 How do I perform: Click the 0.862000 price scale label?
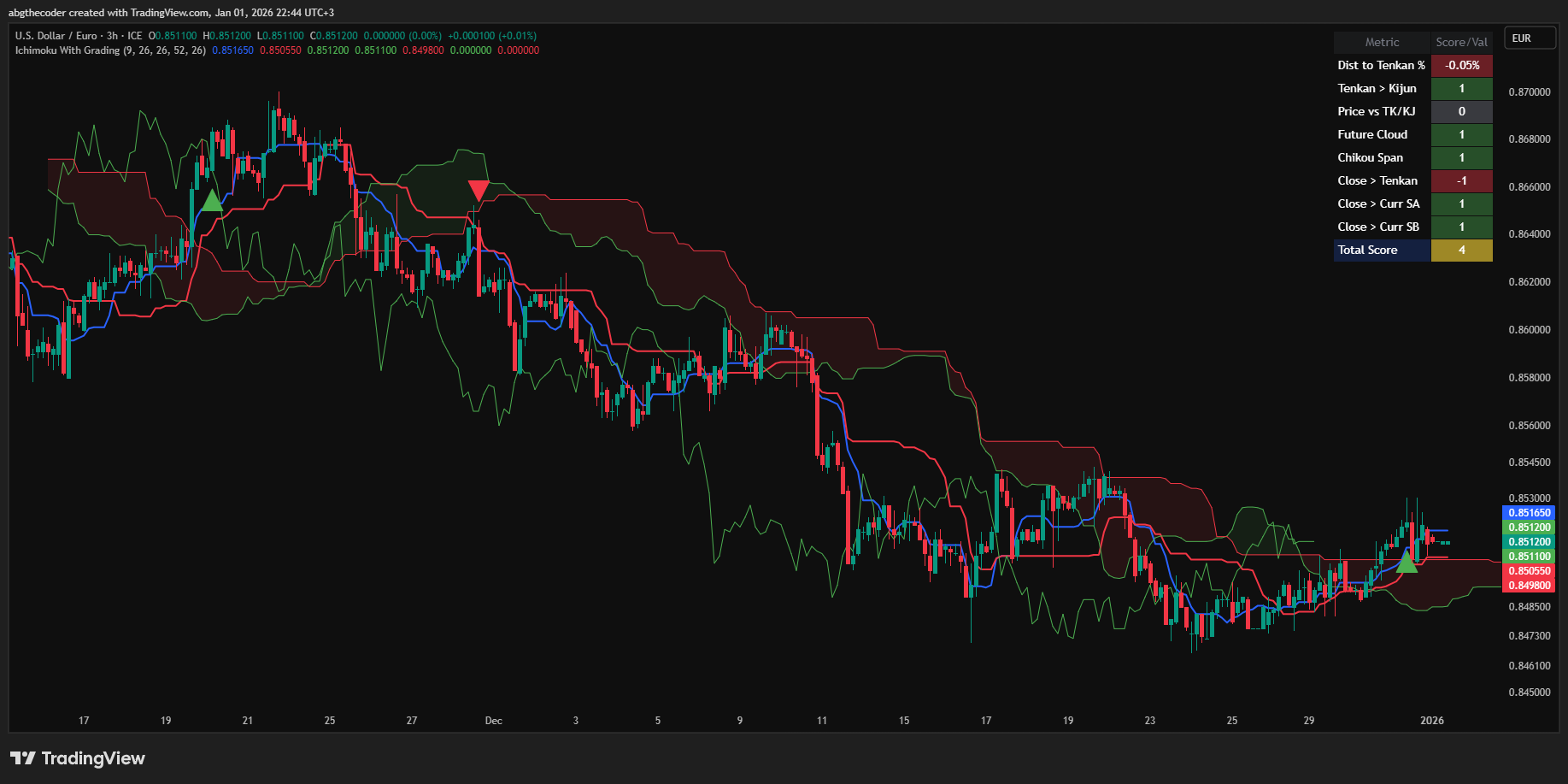tap(1530, 282)
